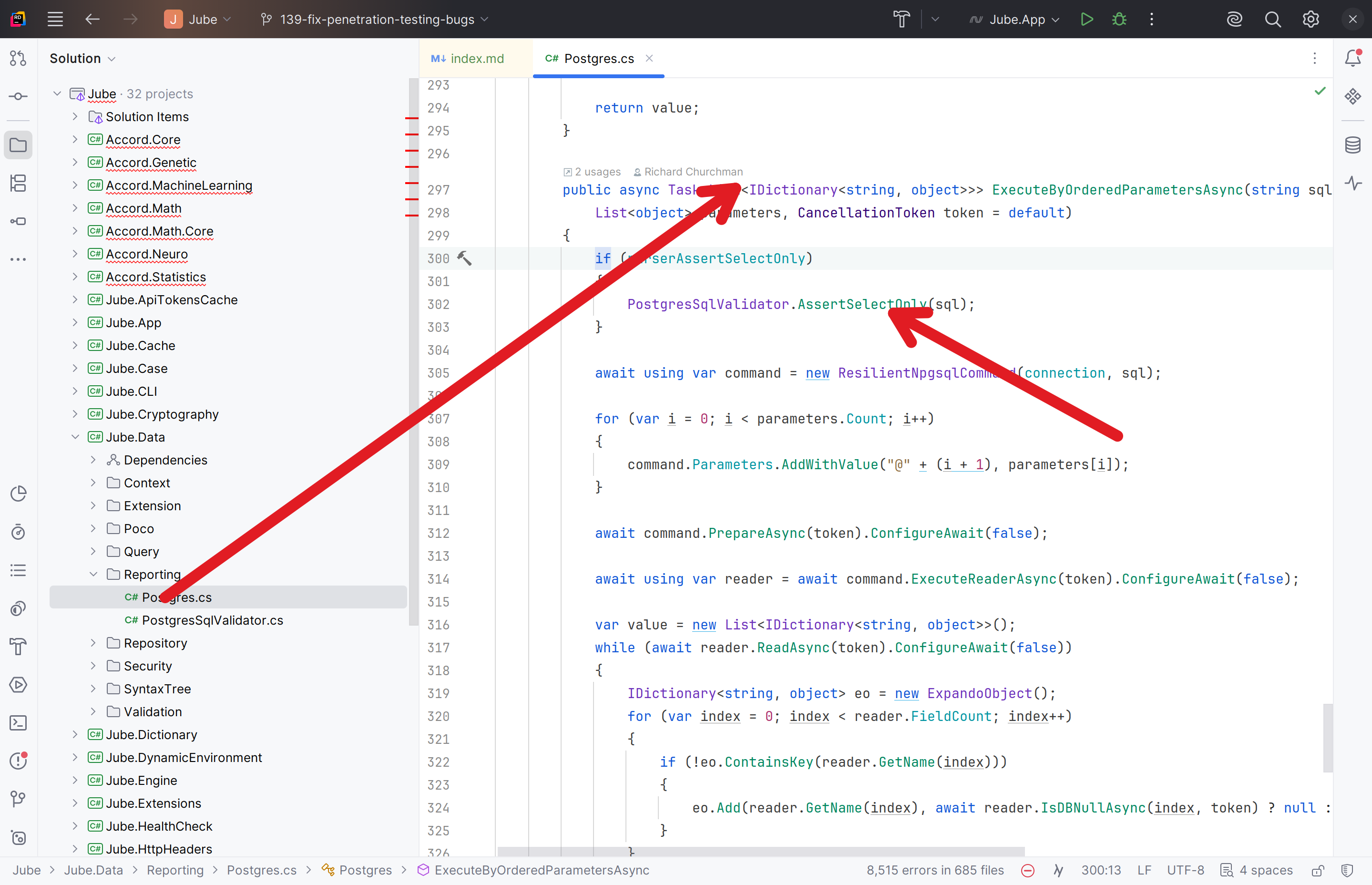Screen dimensions: 1372x885
Task: Open the main hamburger menu
Action: [55, 19]
